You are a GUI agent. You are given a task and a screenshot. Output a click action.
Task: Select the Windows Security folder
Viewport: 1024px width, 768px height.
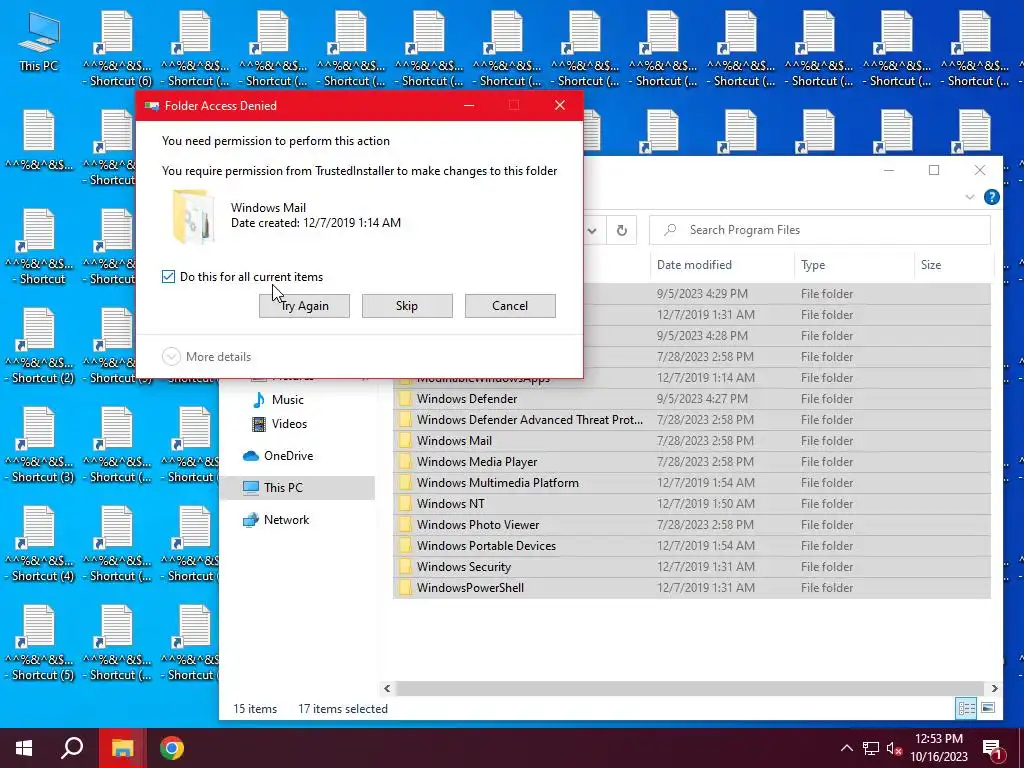[692, 567]
